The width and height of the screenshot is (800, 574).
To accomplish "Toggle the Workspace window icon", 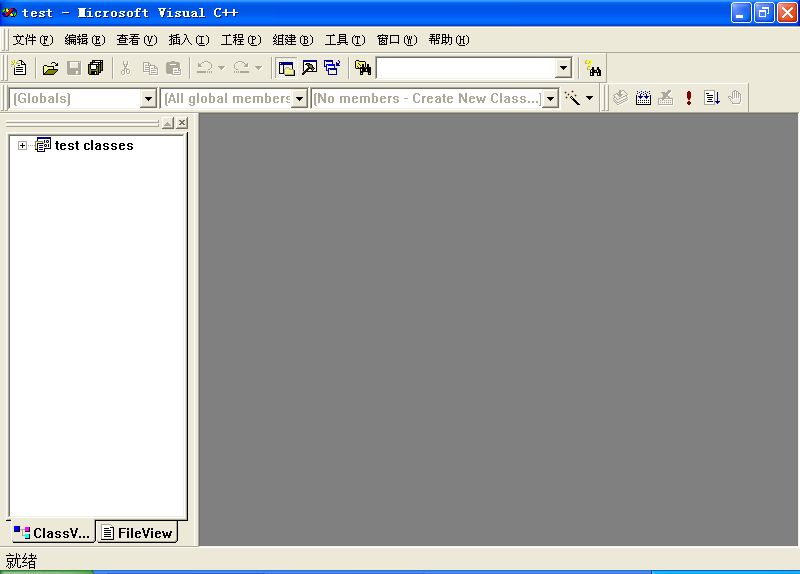I will click(286, 68).
